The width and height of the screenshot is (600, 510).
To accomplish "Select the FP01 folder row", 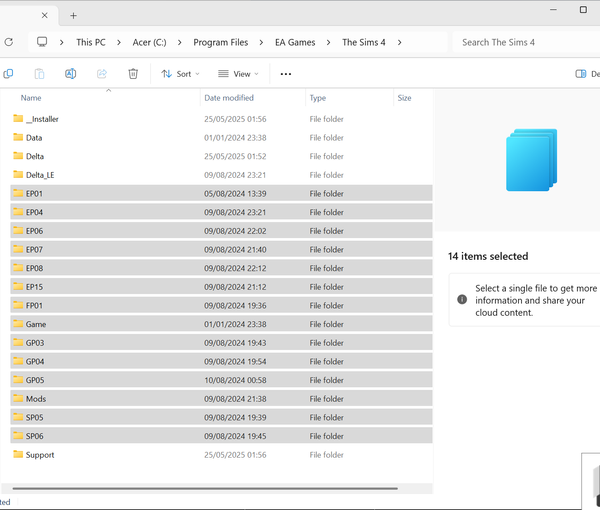I will [221, 305].
